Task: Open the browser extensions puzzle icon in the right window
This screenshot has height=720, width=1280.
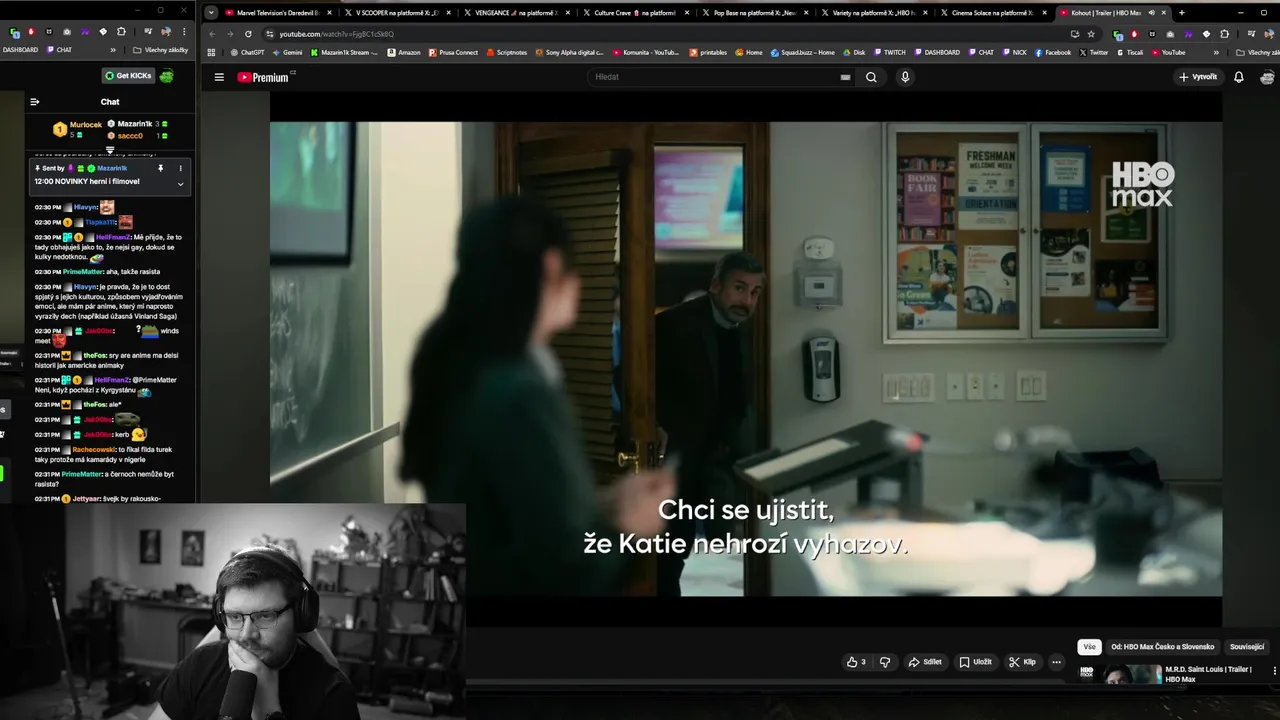Action: click(x=1225, y=33)
